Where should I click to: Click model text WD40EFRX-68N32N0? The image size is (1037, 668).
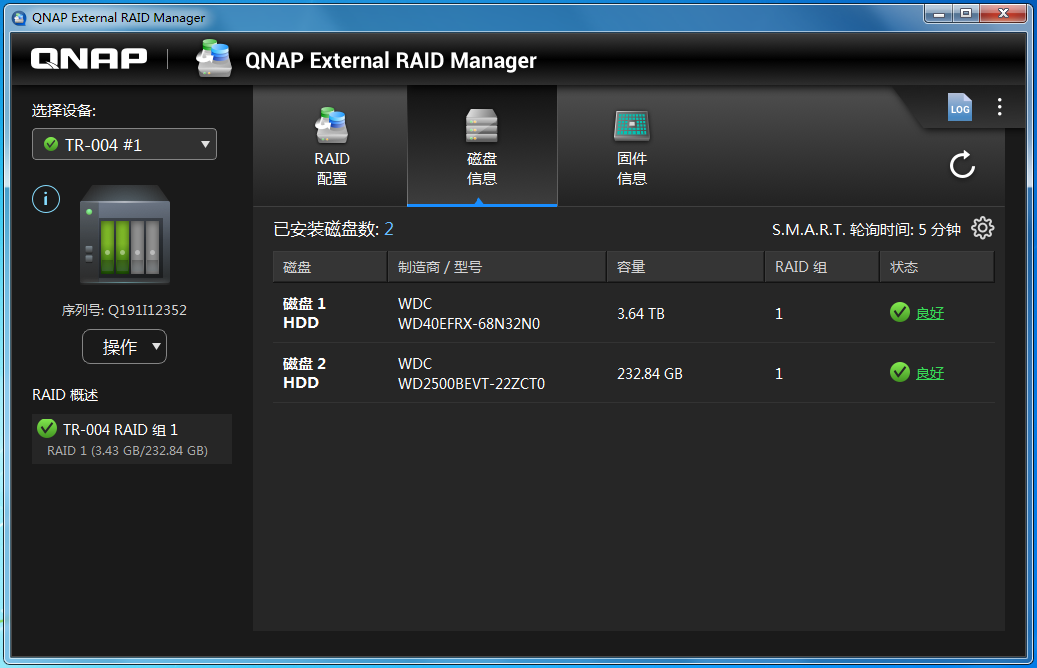pyautogui.click(x=469, y=323)
